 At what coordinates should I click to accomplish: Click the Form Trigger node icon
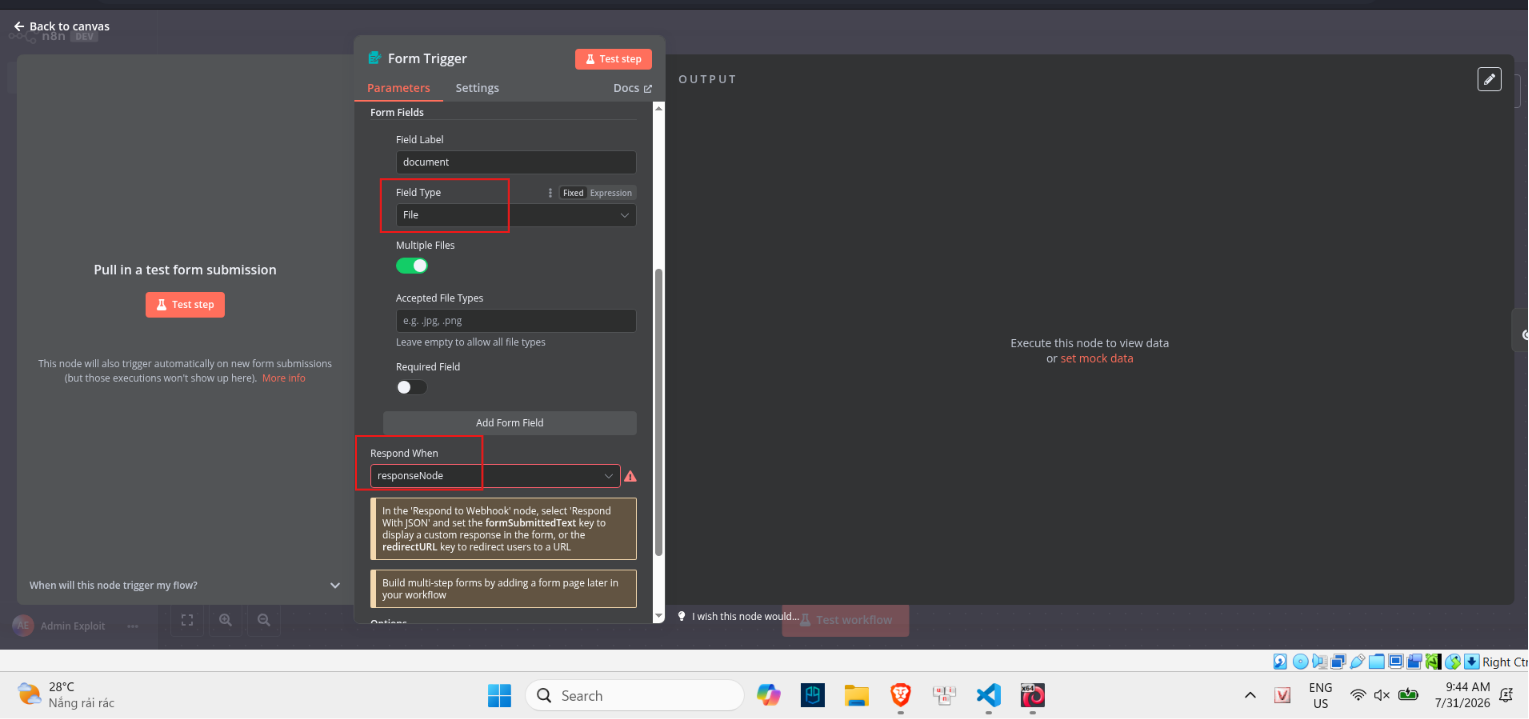pyautogui.click(x=375, y=58)
